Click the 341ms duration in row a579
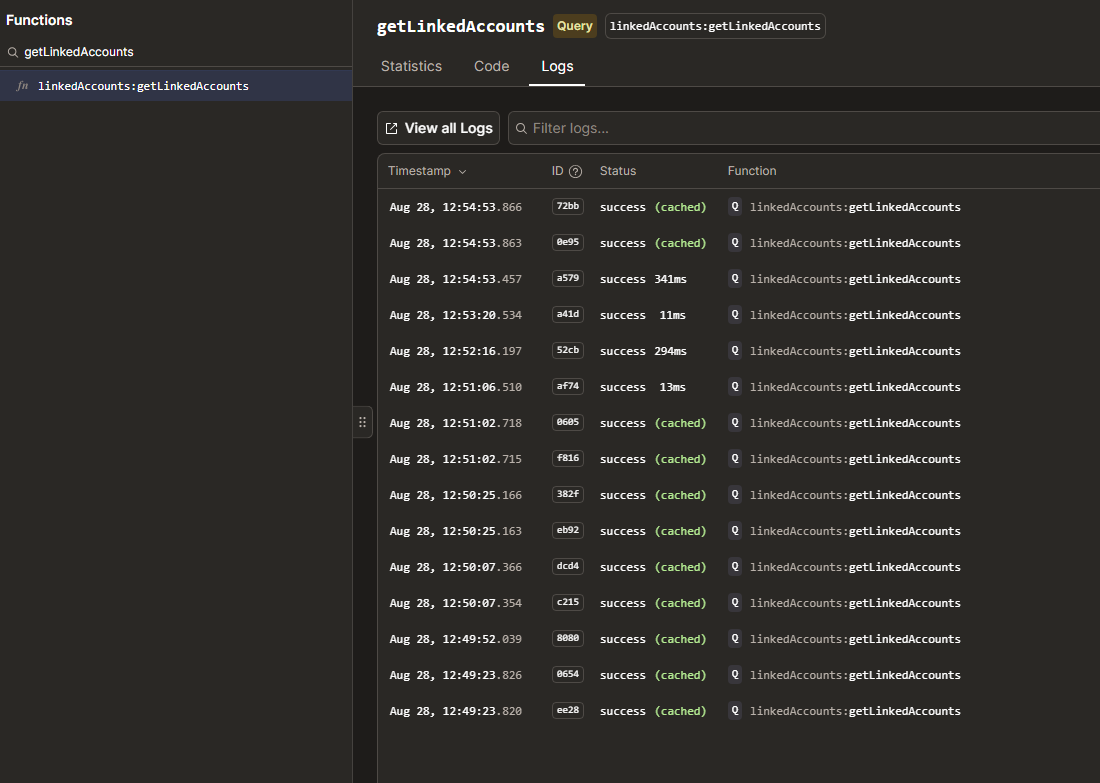This screenshot has height=783, width=1100. click(671, 279)
